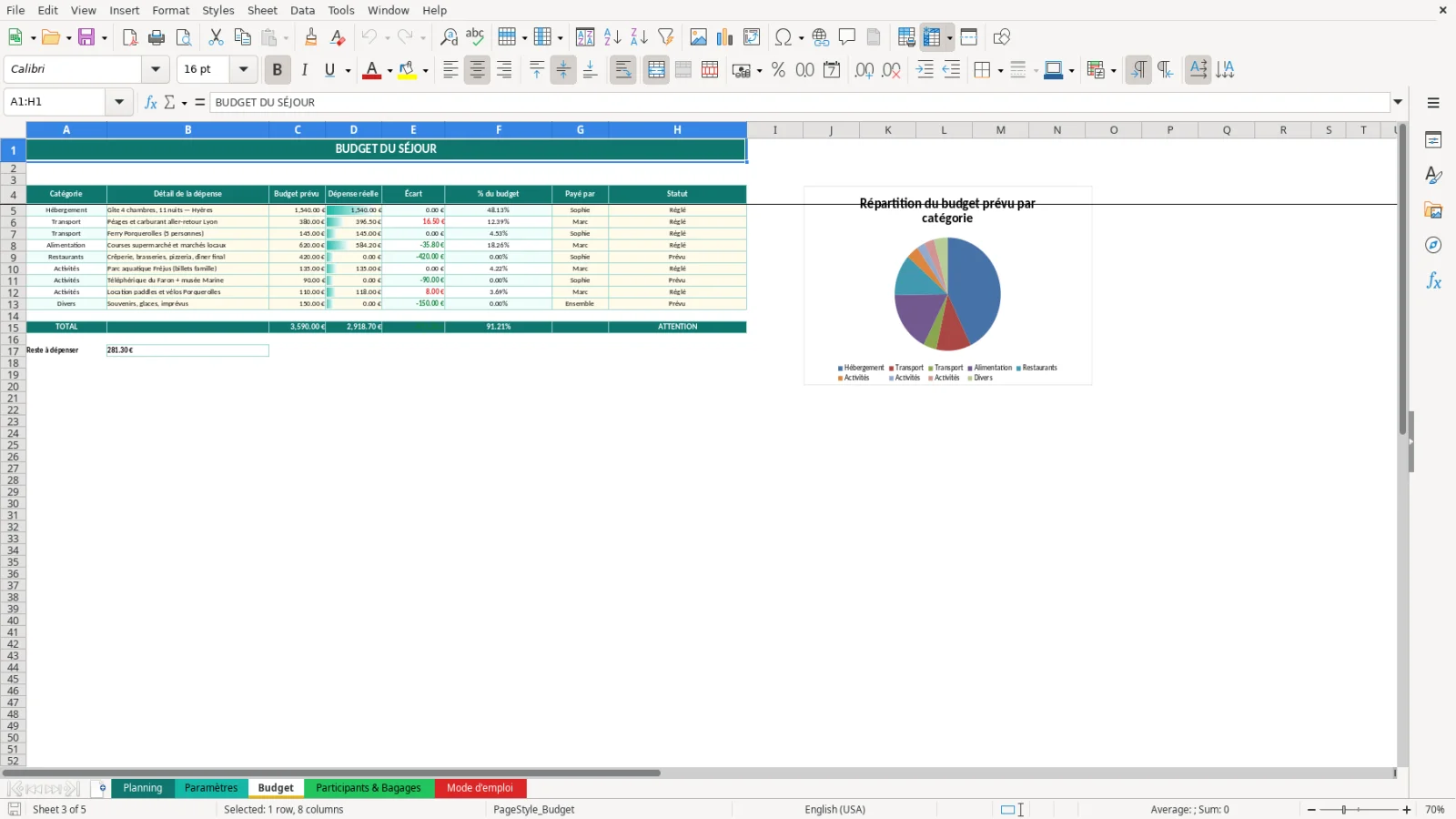This screenshot has height=819, width=1456.
Task: Toggle Align Right
Action: click(x=504, y=70)
